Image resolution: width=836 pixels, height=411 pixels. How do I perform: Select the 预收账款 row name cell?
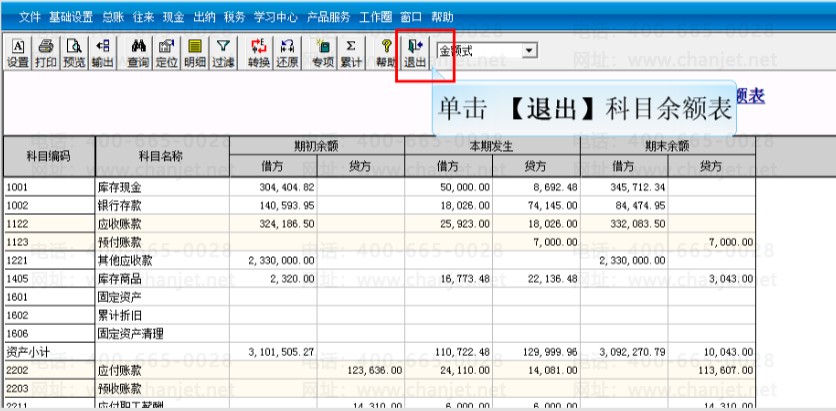click(162, 389)
